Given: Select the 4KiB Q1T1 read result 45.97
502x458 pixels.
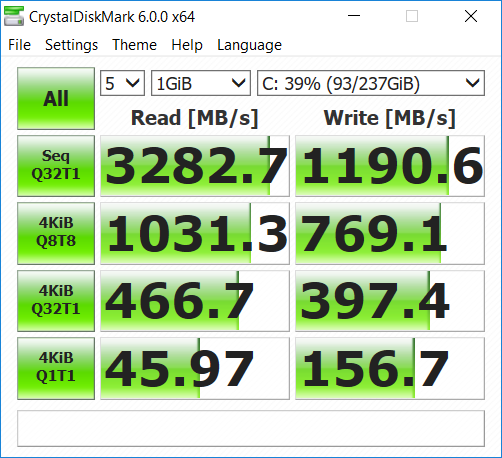Looking at the screenshot, I should pos(195,368).
